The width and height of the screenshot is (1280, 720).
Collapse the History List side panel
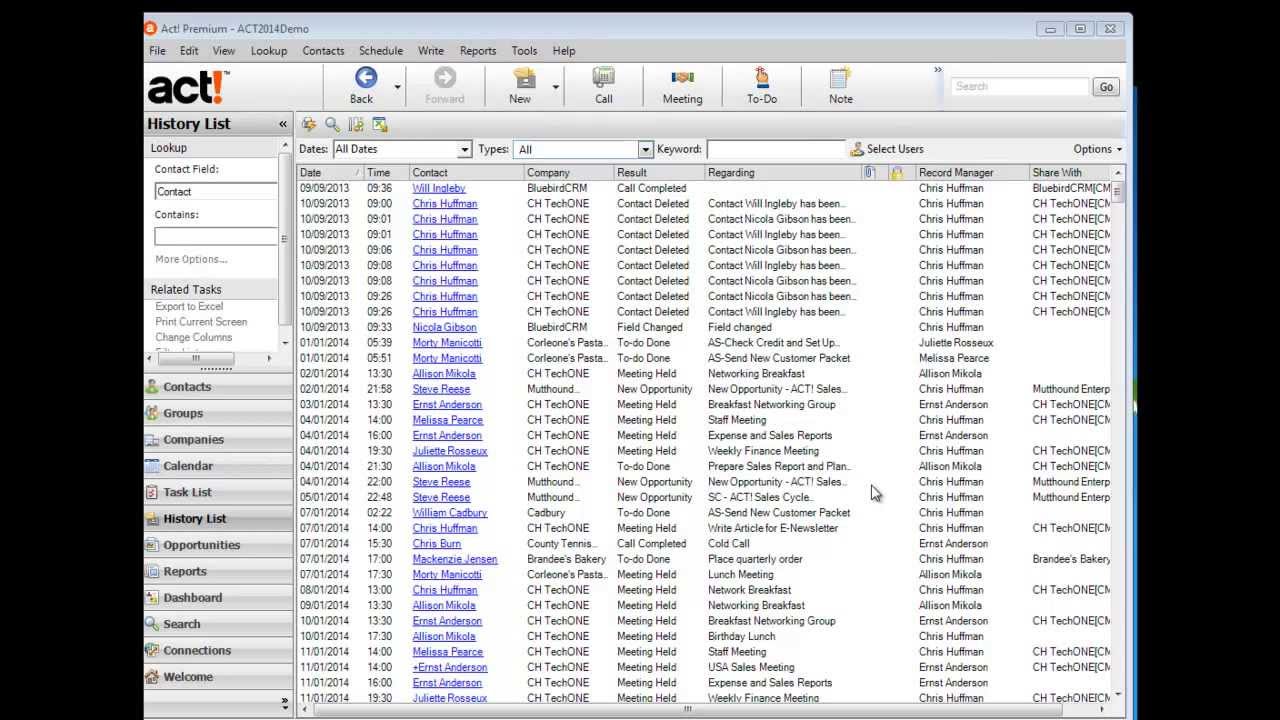[283, 124]
